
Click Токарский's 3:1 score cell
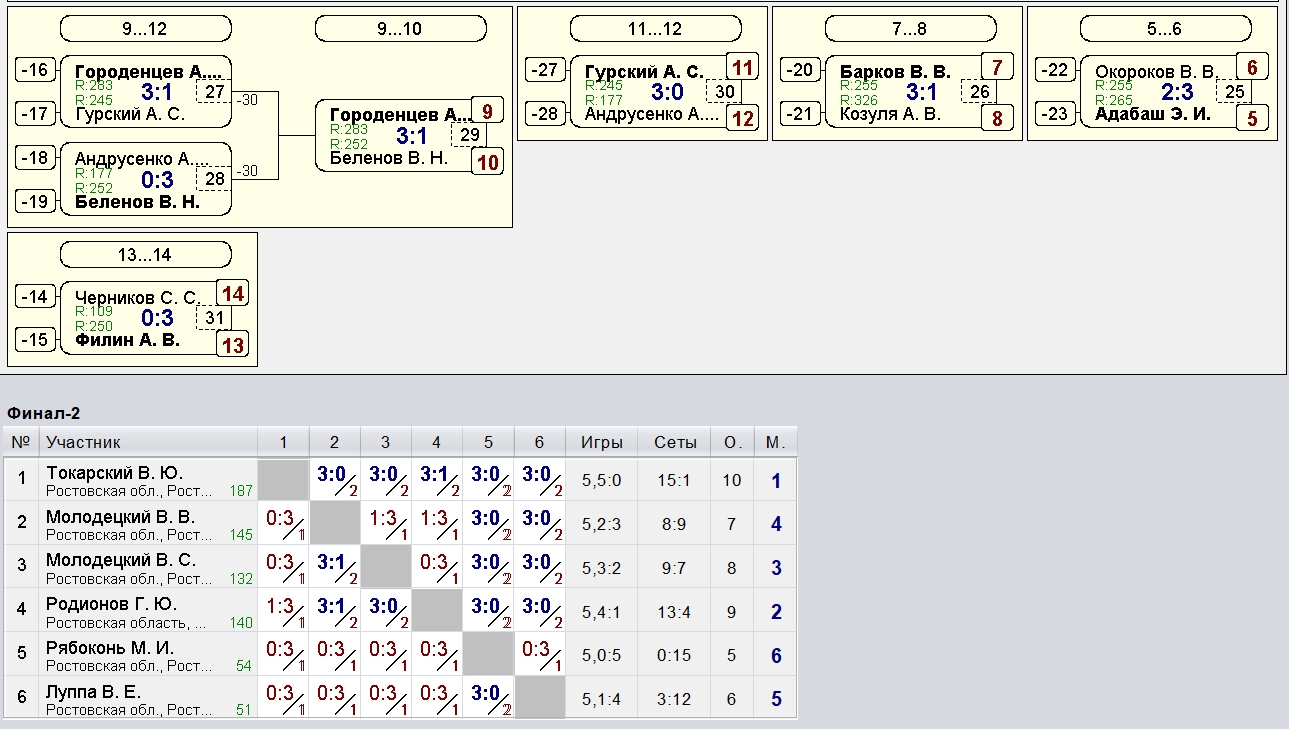(437, 480)
